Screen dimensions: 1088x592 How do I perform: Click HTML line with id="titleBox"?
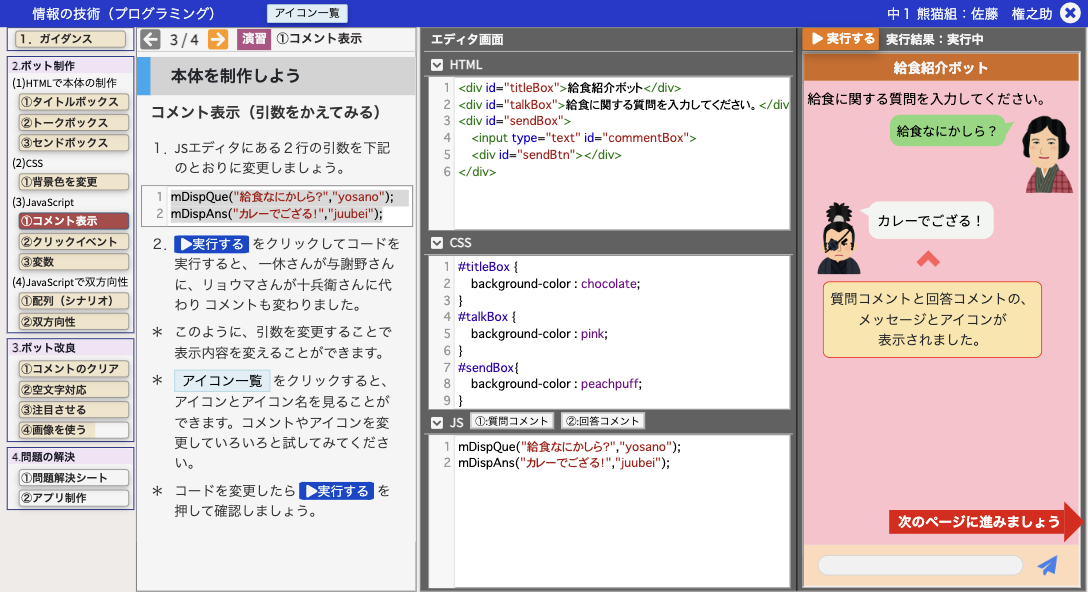coord(570,88)
